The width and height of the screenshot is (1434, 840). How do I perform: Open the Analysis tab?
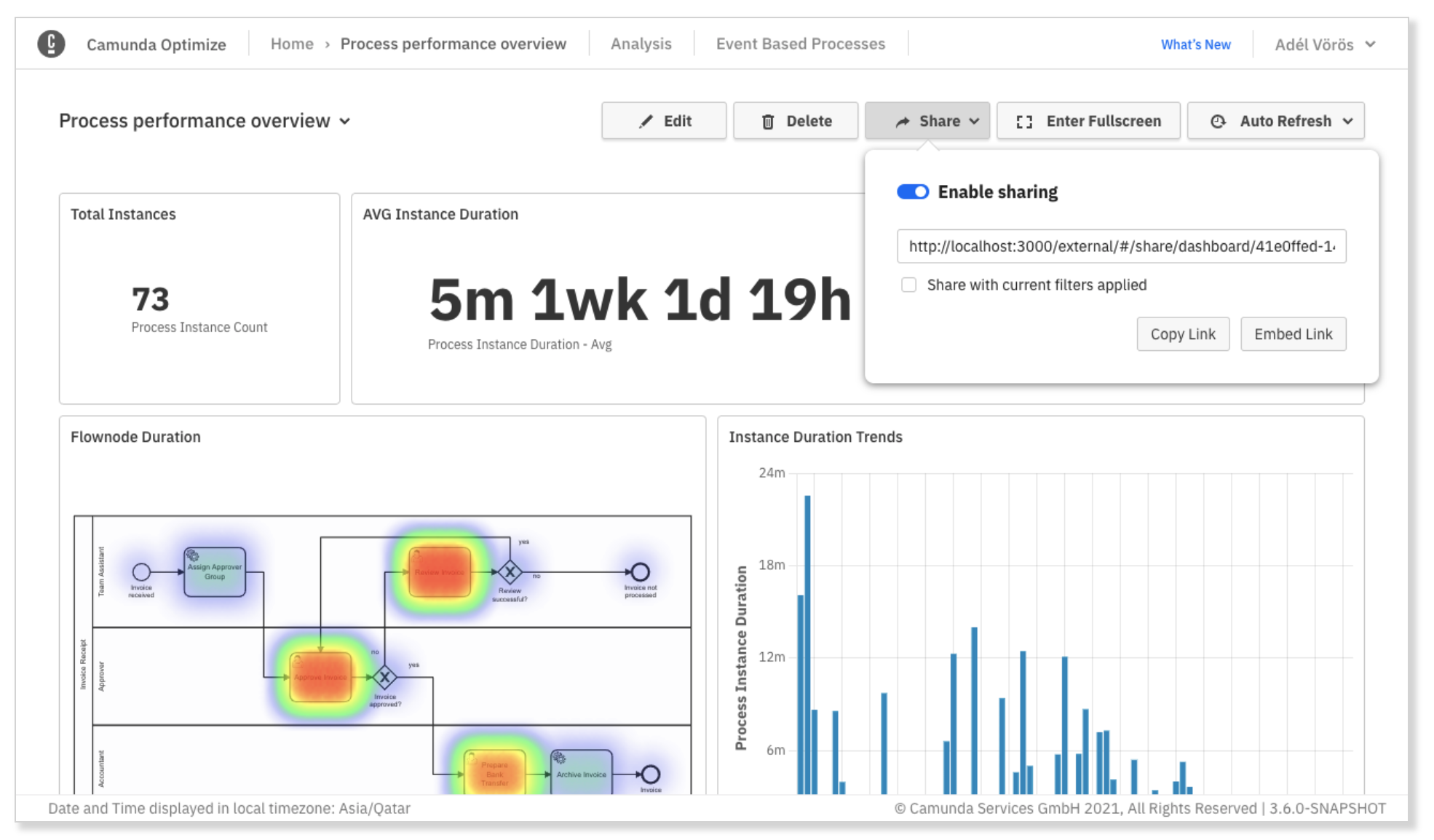(x=641, y=44)
